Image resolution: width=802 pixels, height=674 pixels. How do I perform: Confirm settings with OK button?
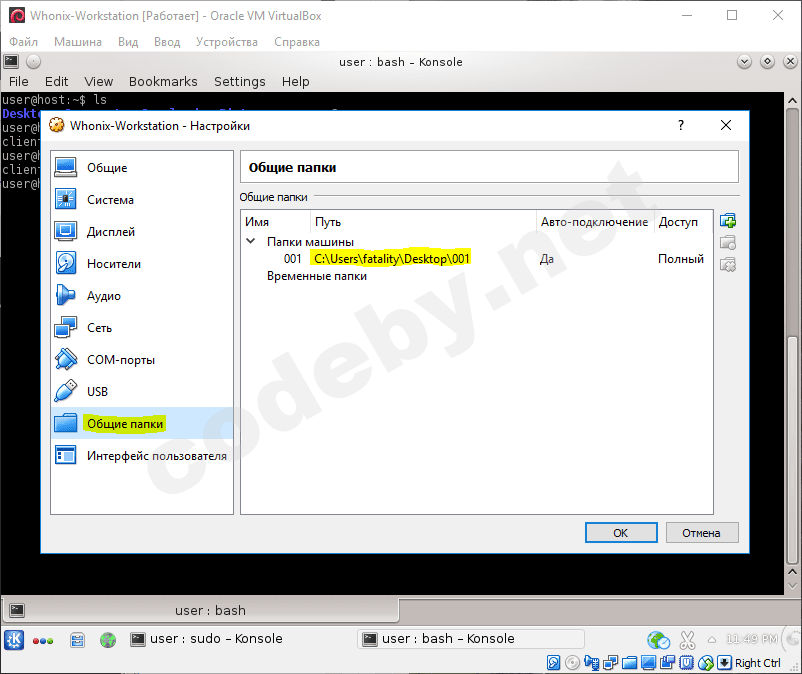621,533
